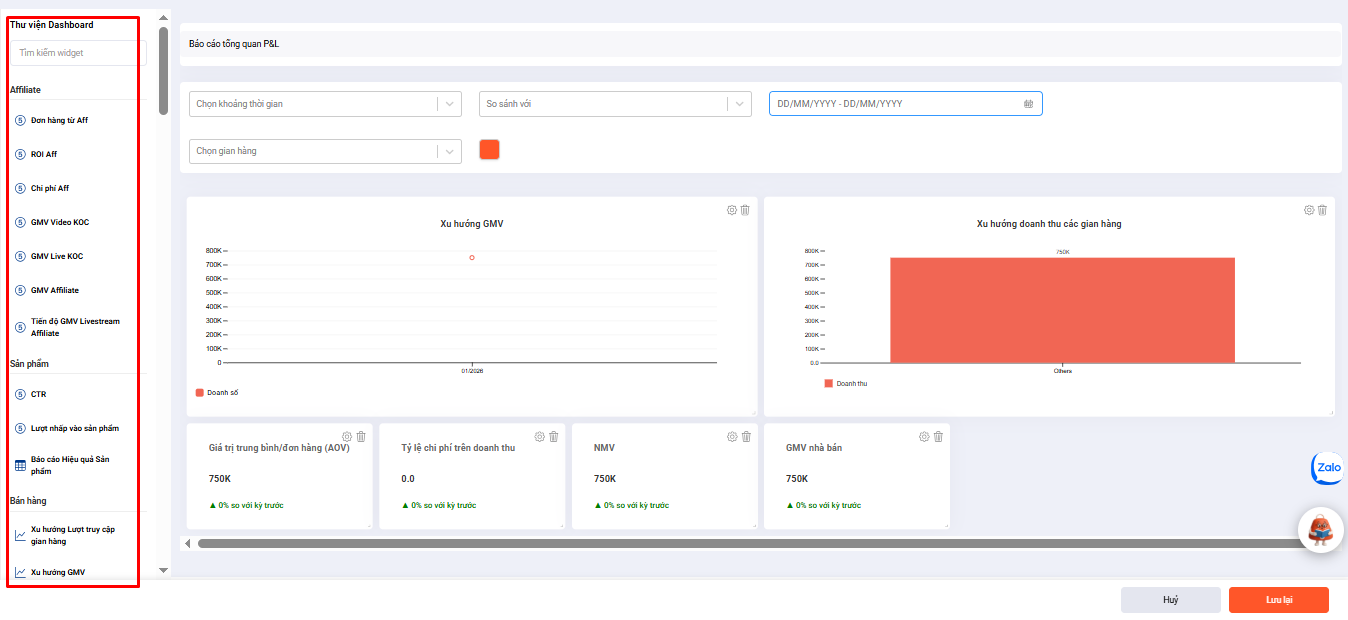
Task: Click the Tìm kiếm widget search field
Action: click(78, 53)
